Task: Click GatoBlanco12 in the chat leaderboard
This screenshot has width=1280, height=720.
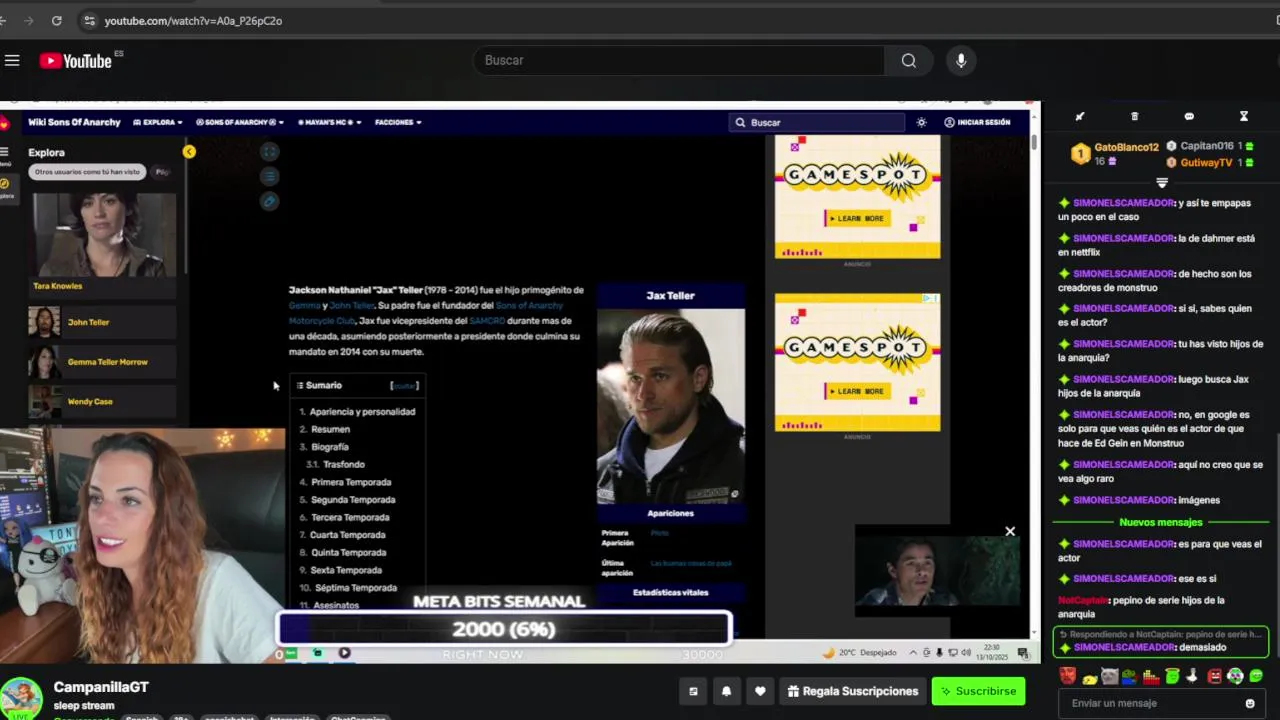Action: click(x=1125, y=147)
